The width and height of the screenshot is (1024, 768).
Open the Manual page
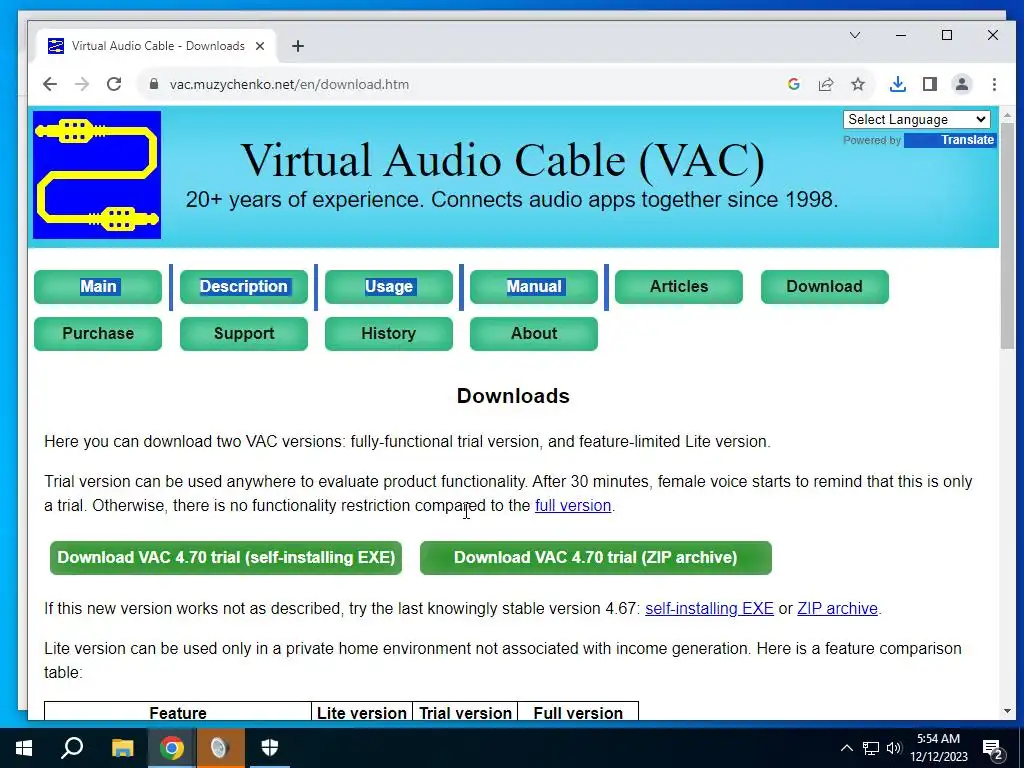coord(534,287)
